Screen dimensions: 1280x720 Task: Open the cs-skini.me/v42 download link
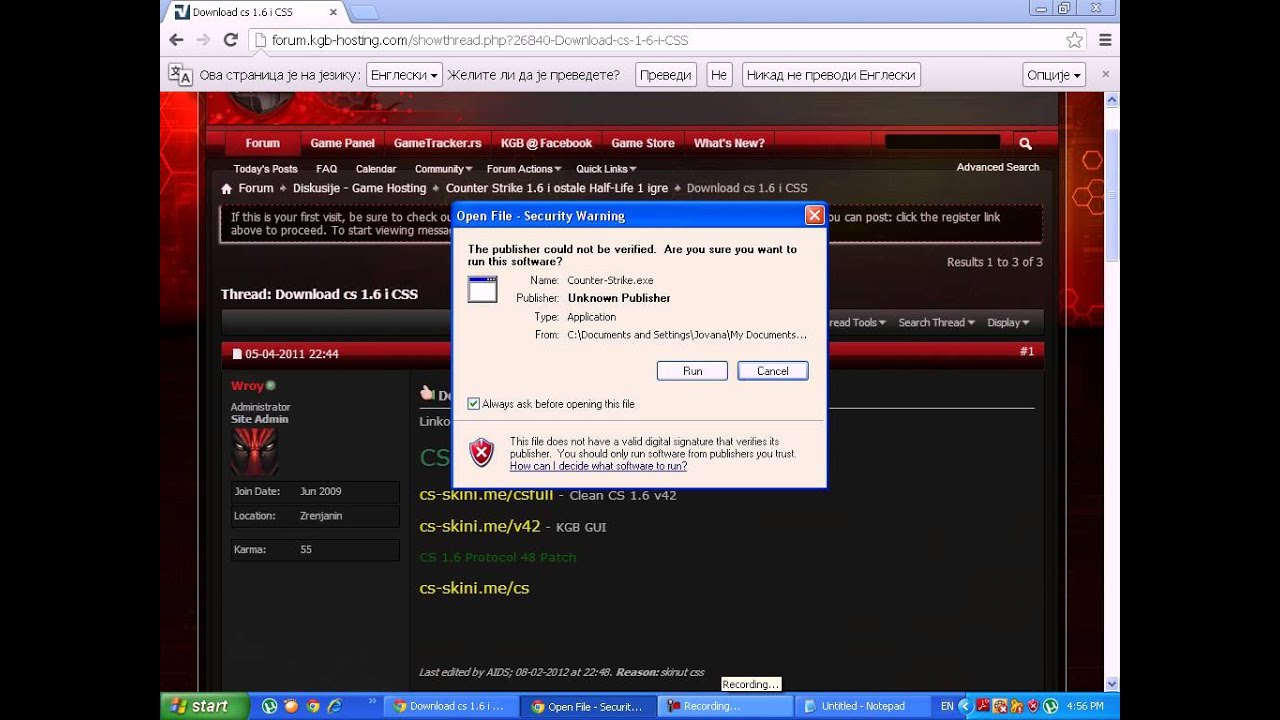pos(480,526)
